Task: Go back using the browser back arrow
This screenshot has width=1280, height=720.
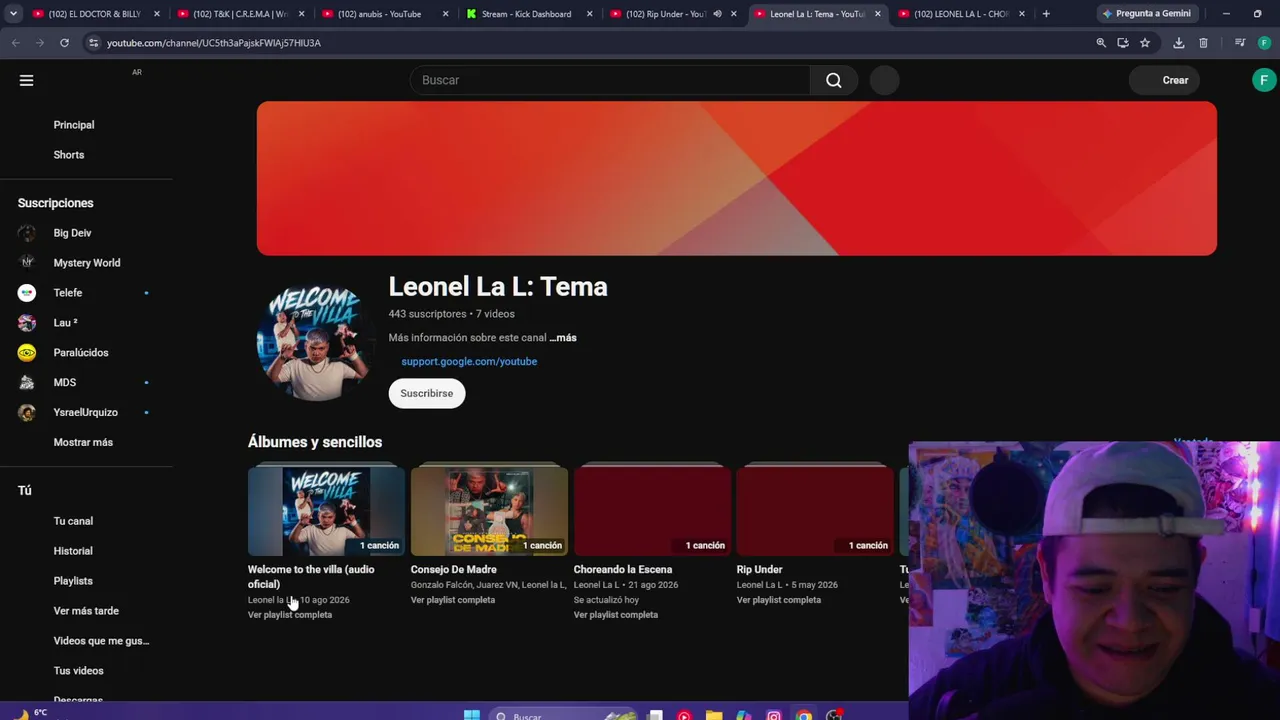Action: (x=16, y=43)
